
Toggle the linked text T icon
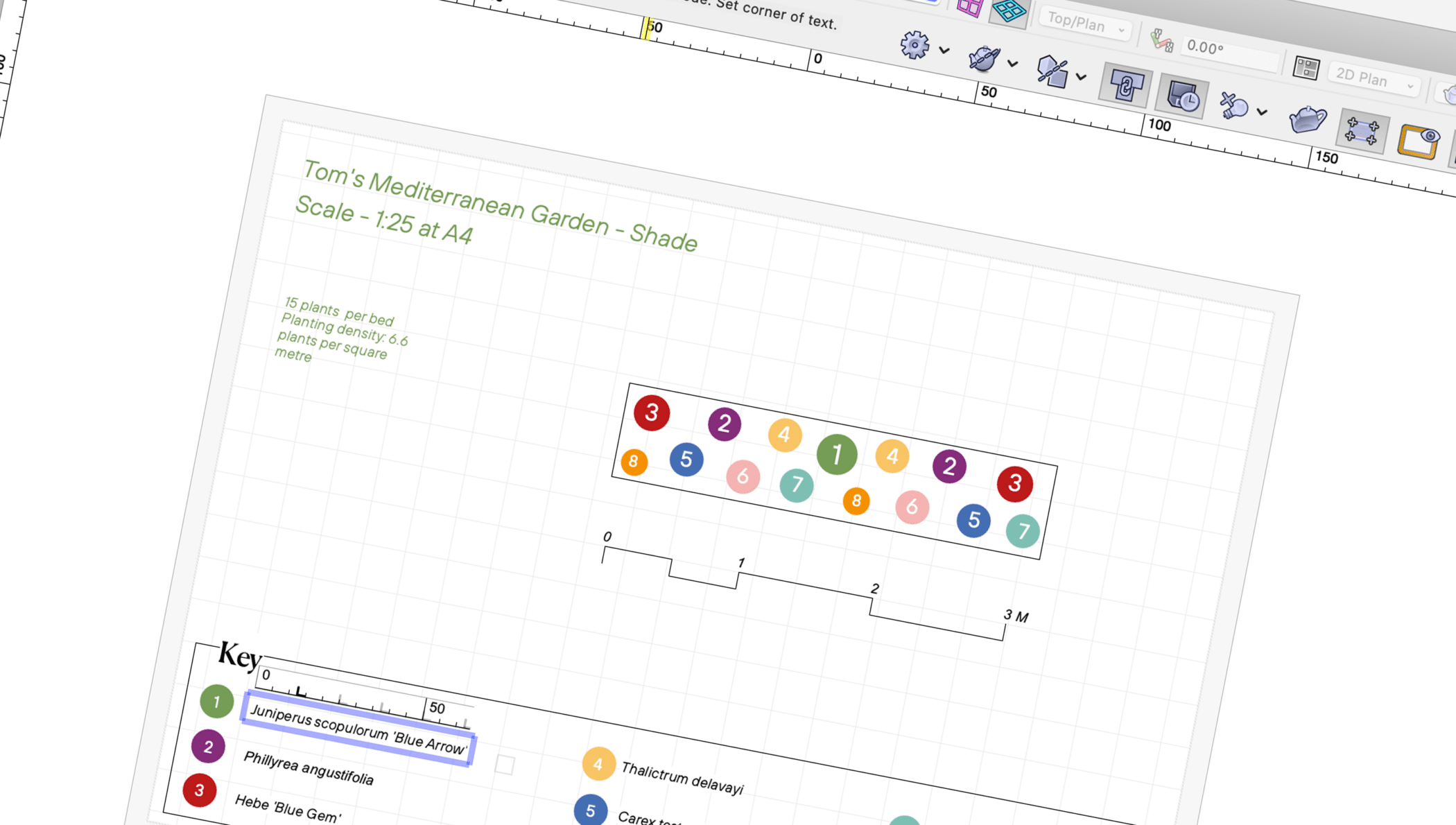(x=1126, y=86)
